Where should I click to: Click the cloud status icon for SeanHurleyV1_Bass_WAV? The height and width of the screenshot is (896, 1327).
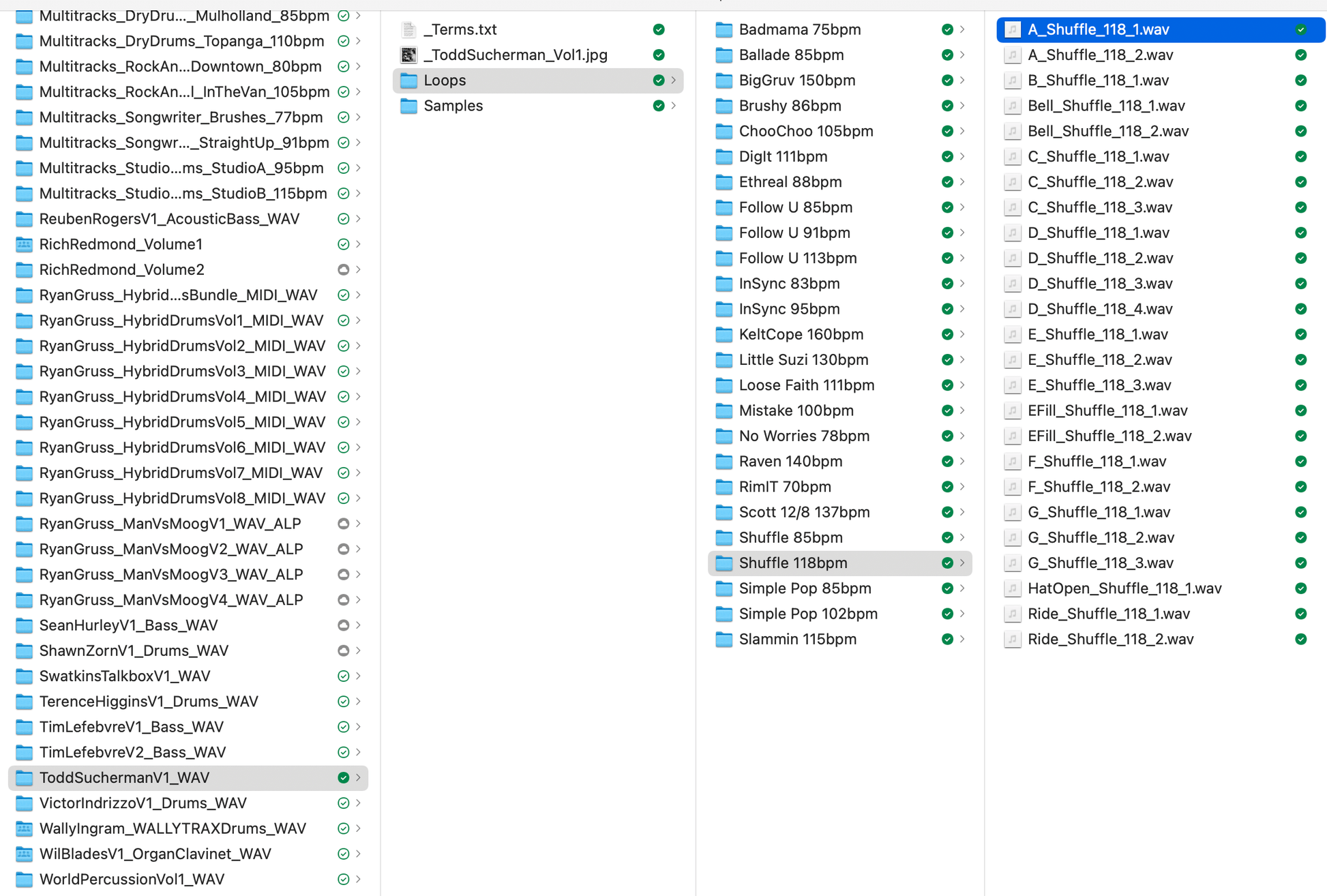point(344,625)
